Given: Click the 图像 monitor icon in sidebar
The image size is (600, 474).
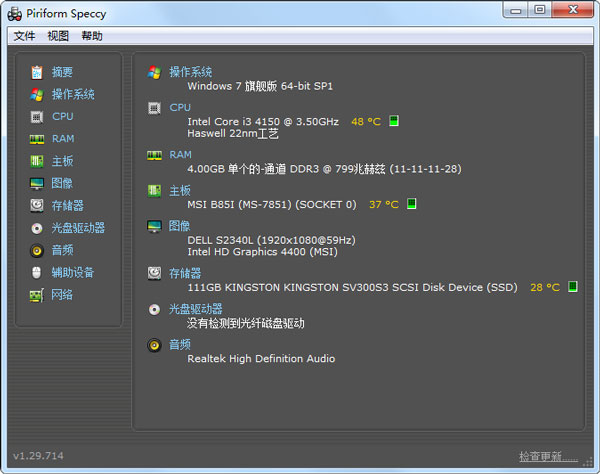Looking at the screenshot, I should pos(37,184).
